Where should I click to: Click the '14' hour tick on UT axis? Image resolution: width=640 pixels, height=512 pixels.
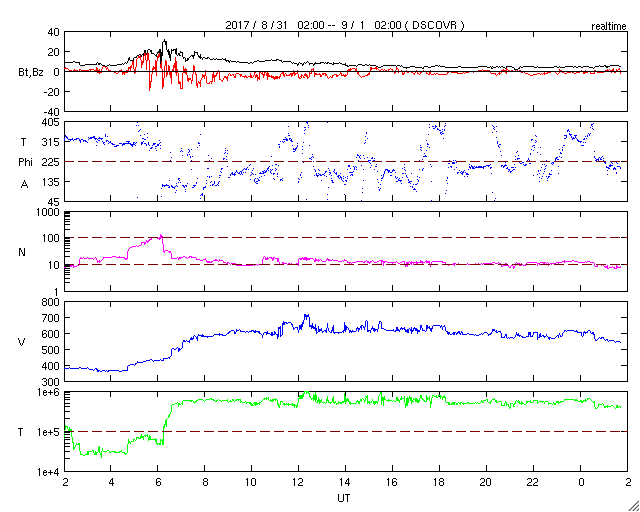(346, 482)
